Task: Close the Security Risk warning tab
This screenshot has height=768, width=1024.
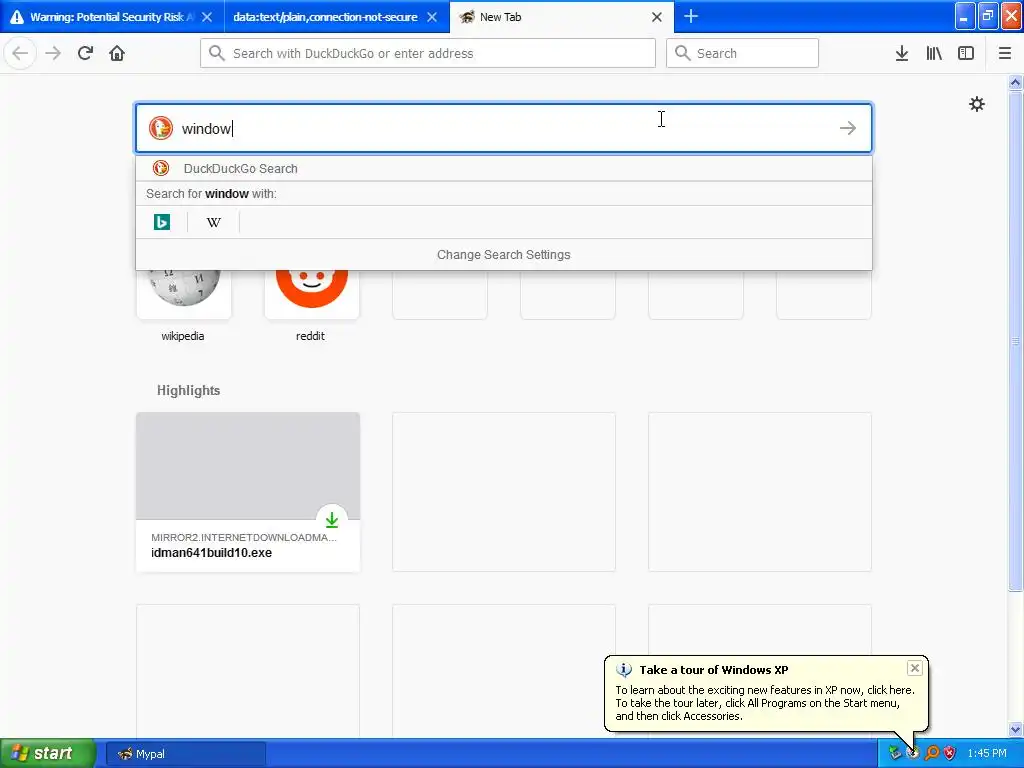Action: click(207, 17)
